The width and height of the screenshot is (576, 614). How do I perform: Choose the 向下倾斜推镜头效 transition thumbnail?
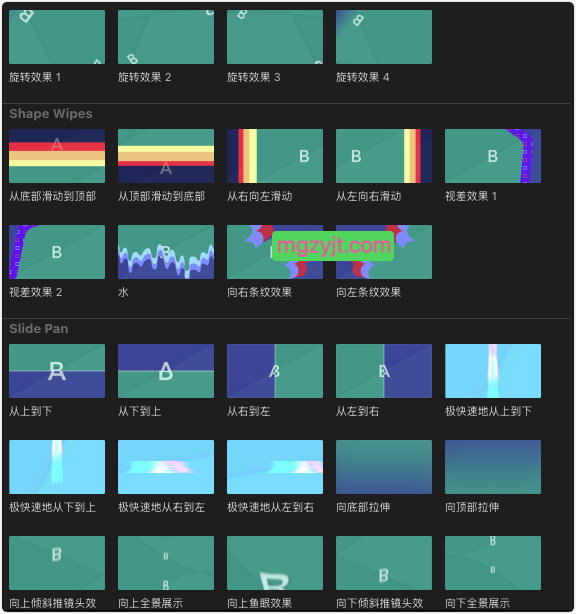[384, 563]
